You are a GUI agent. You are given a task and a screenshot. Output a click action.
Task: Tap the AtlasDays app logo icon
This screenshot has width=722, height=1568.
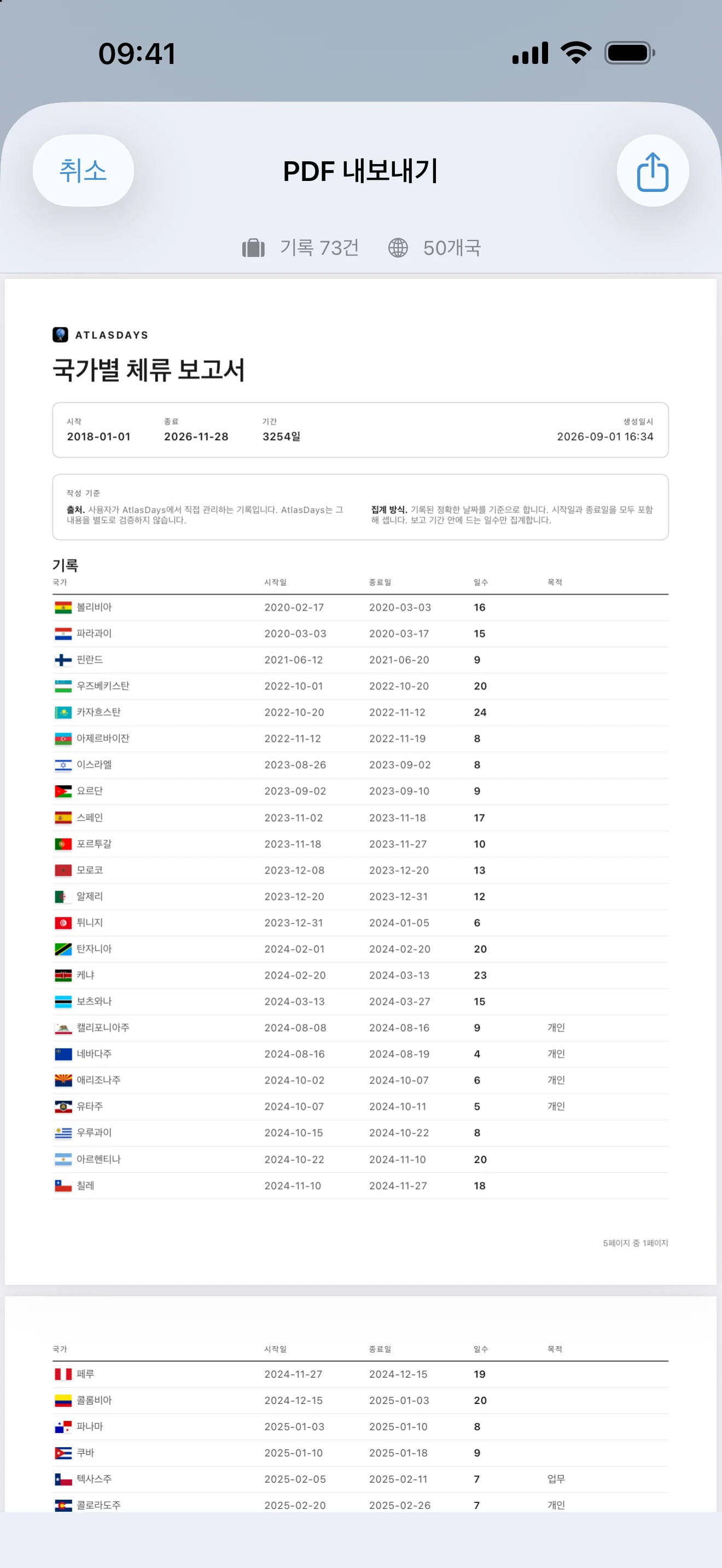pos(60,335)
